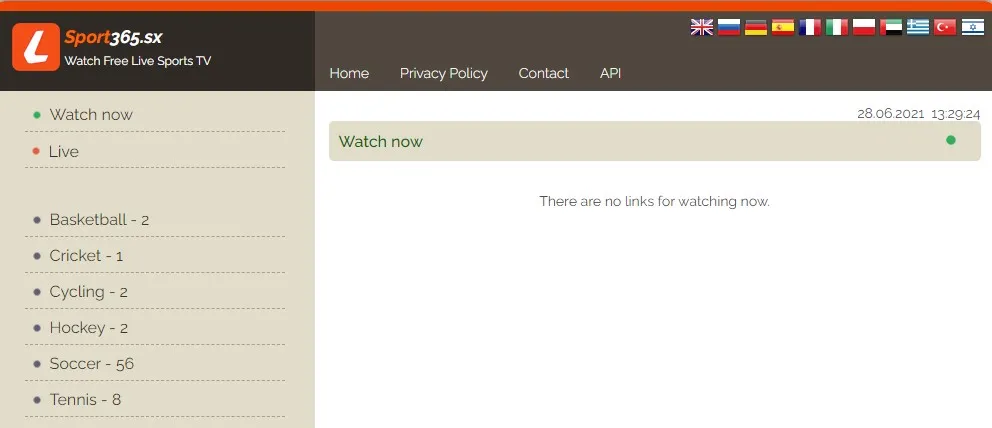Screen dimensions: 992x428
Task: Switch to Polish via the Poland flag
Action: click(x=864, y=27)
